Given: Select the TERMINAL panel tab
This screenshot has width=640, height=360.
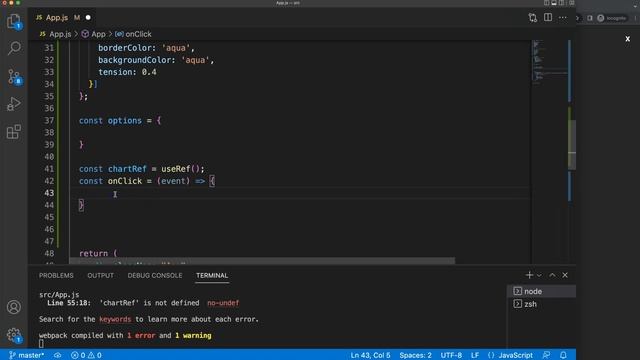Looking at the screenshot, I should tap(212, 276).
